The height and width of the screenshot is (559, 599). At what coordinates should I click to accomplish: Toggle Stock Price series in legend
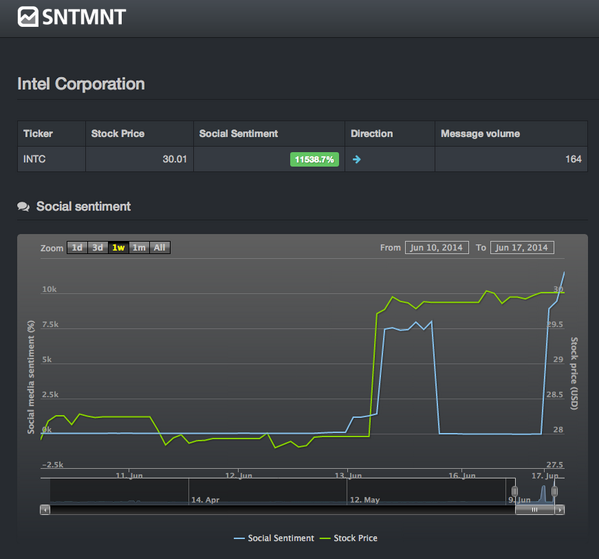click(x=348, y=538)
